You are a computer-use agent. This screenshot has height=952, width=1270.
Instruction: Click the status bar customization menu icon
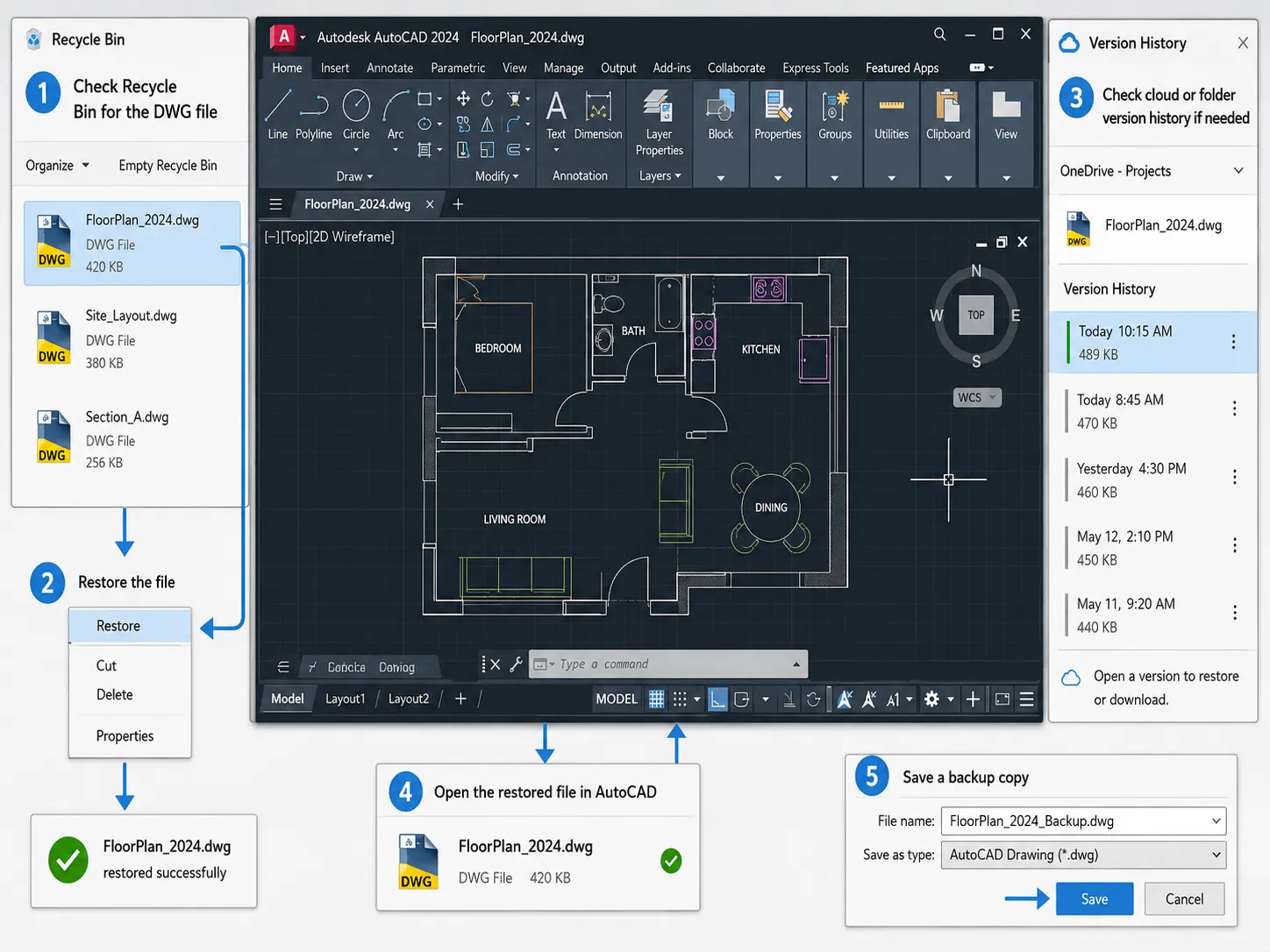coord(1027,699)
